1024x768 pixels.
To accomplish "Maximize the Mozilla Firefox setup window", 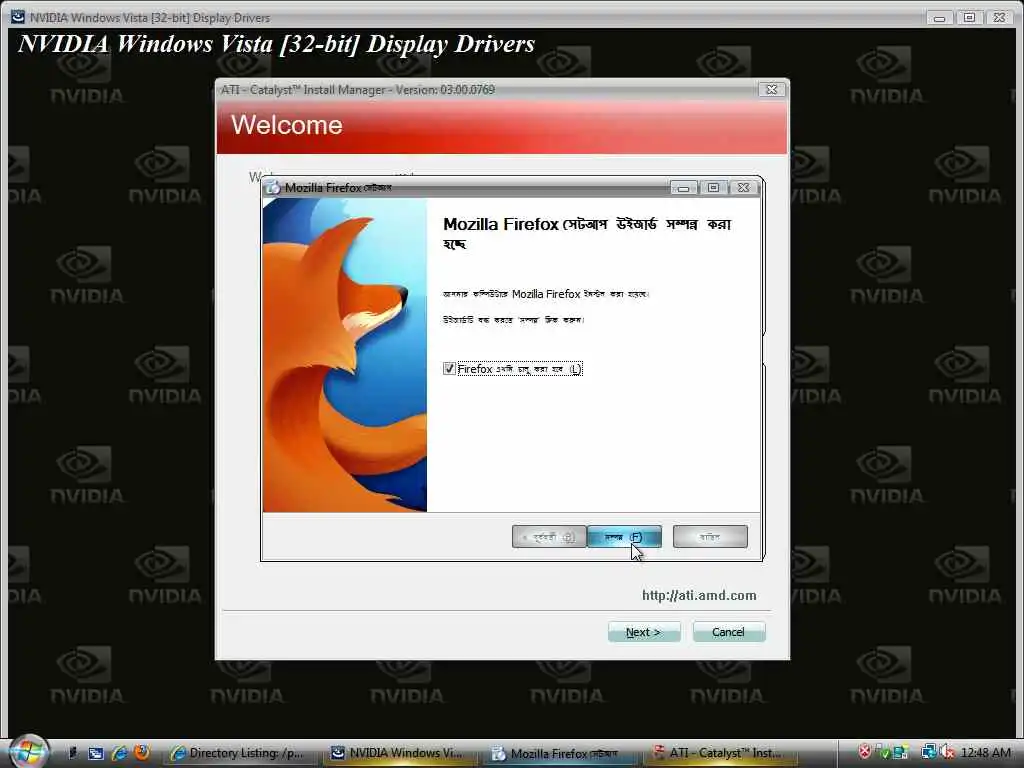I will (713, 188).
